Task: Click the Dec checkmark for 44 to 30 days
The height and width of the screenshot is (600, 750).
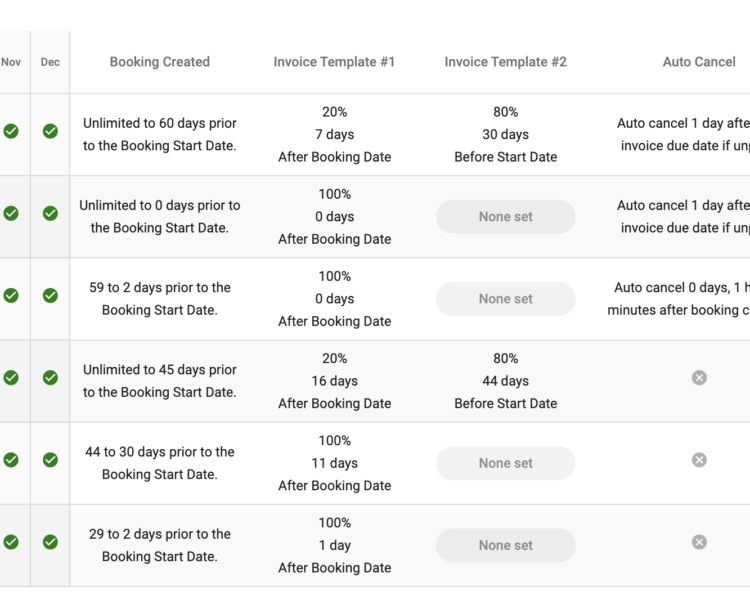Action: click(x=50, y=460)
